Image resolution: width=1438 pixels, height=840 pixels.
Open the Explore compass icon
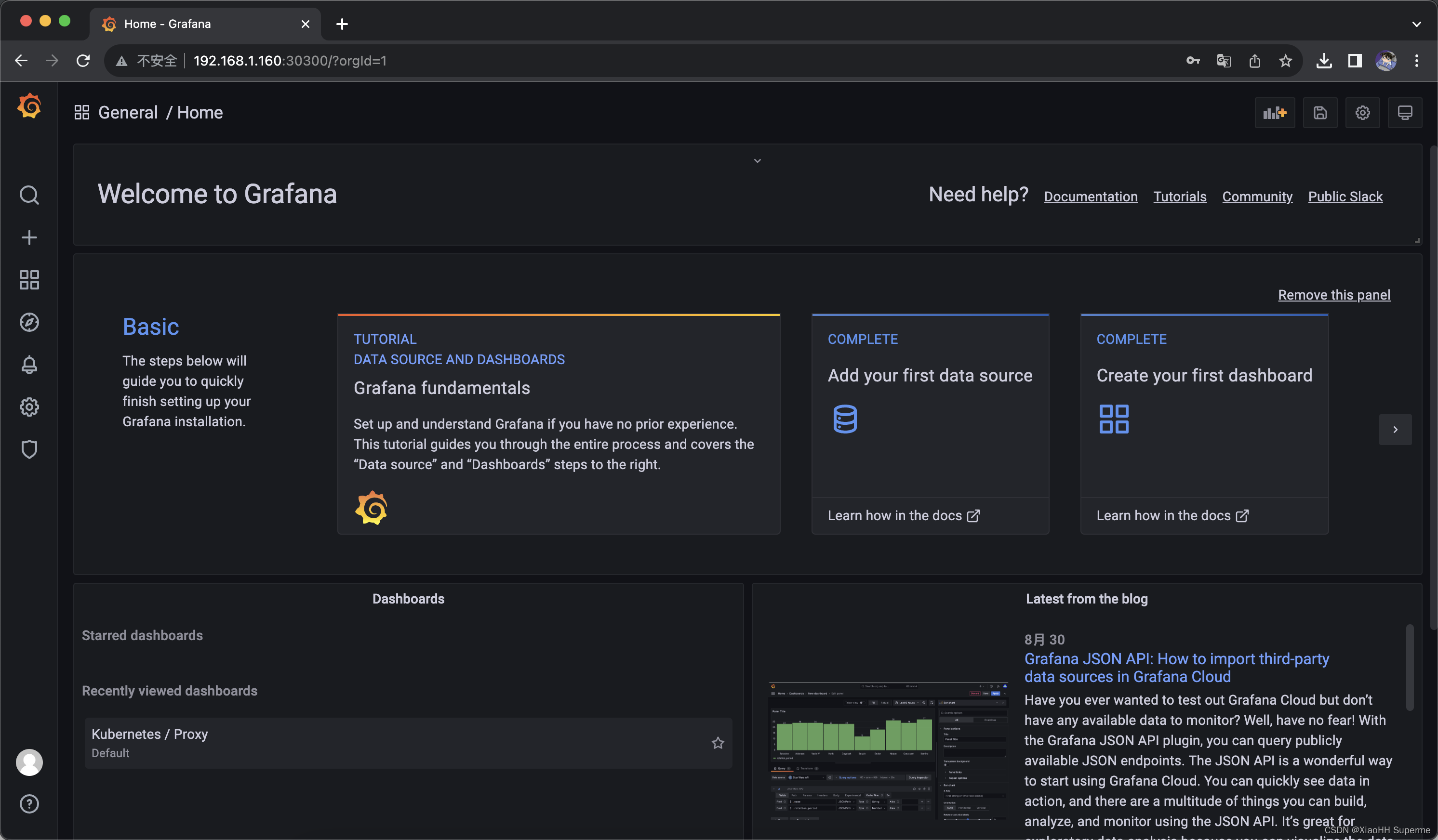point(29,322)
